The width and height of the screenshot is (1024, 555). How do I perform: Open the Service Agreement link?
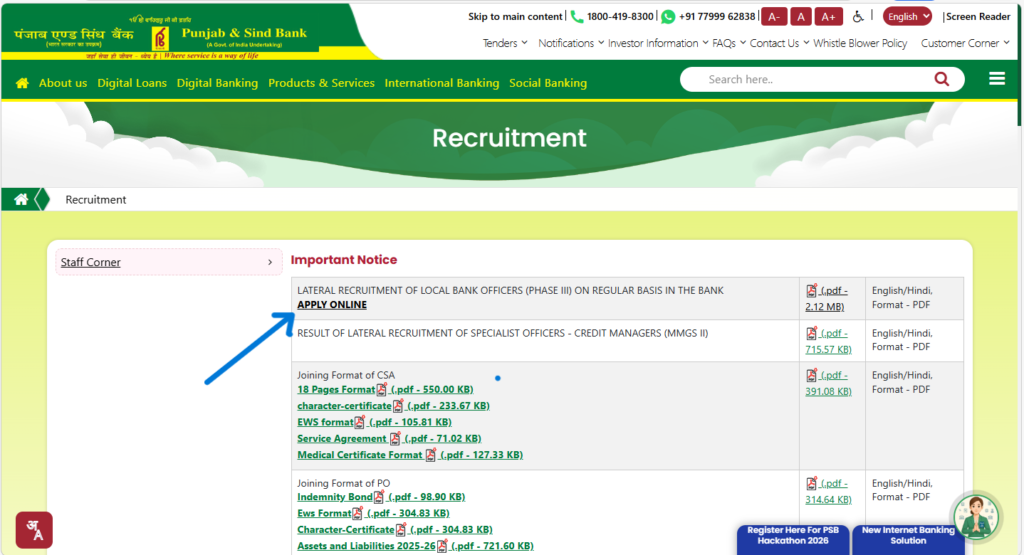pos(342,439)
